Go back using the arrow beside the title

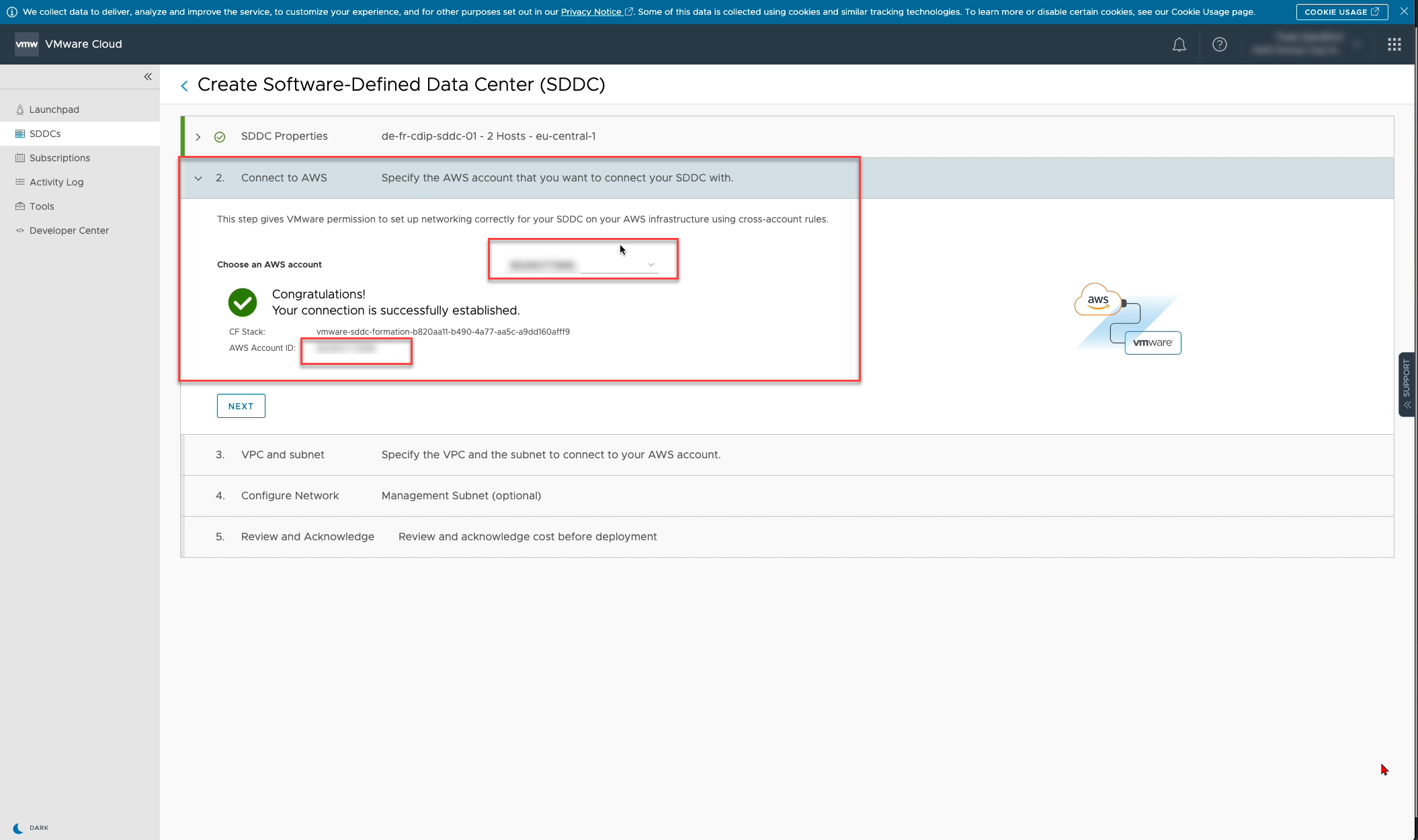[x=184, y=86]
